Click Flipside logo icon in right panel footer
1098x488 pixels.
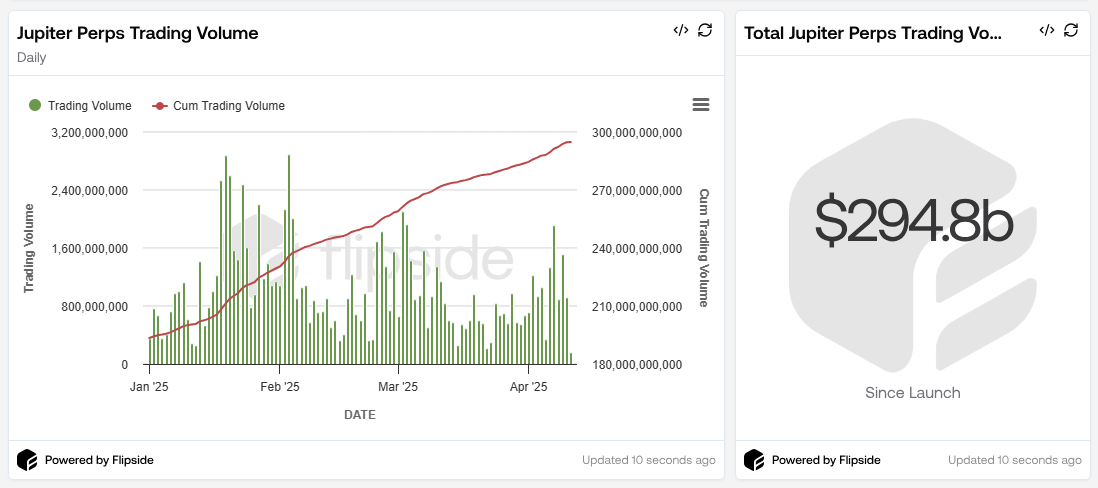pos(754,460)
